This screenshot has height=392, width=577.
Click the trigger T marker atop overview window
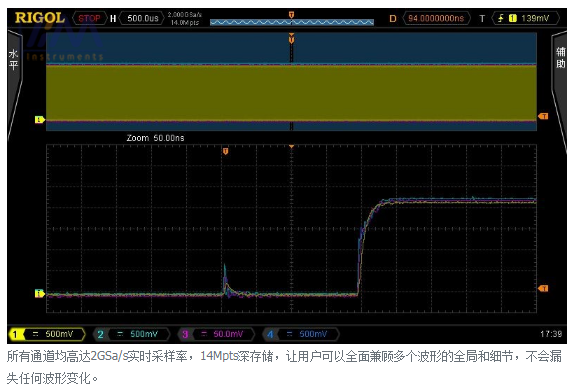pyautogui.click(x=291, y=38)
